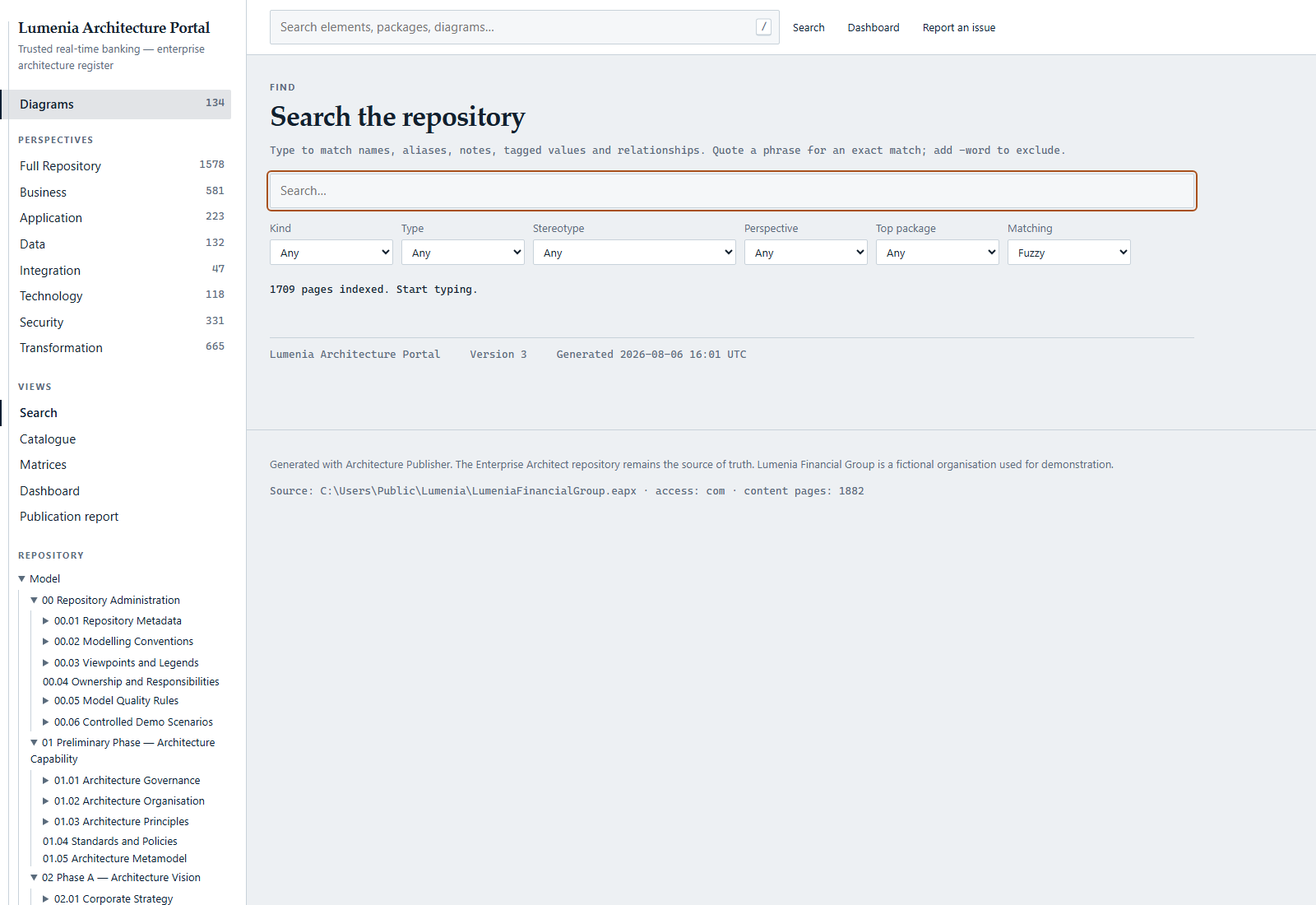The width and height of the screenshot is (1316, 905).
Task: Open the Diagrams section
Action: pos(116,104)
